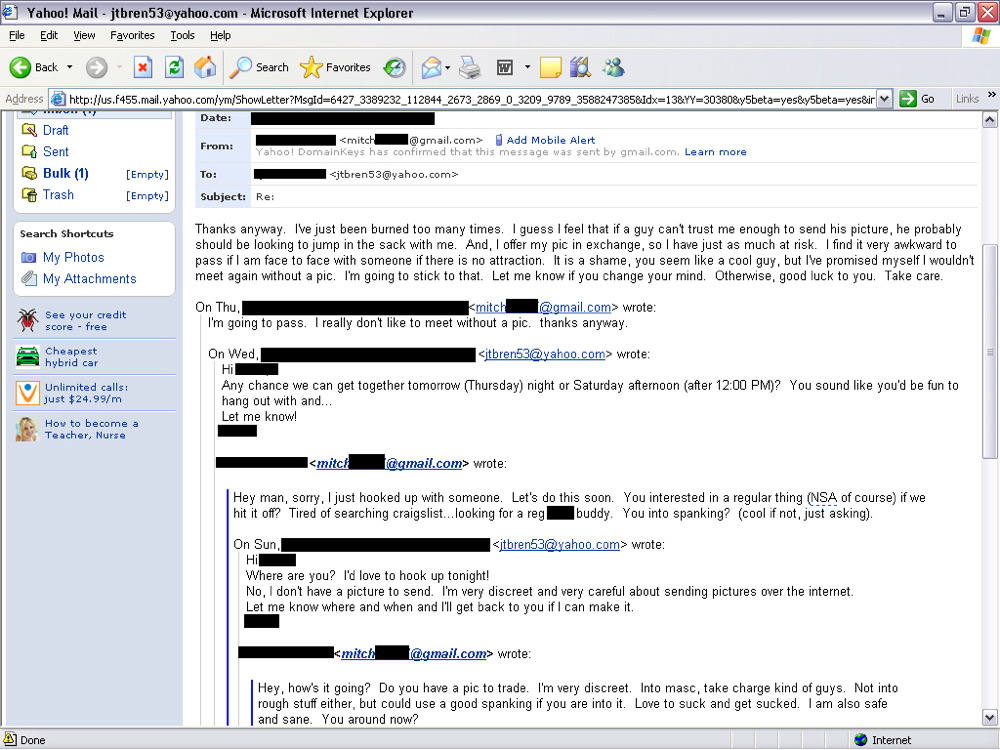Click the Trash folder icon
The image size is (1000, 750).
(x=29, y=195)
